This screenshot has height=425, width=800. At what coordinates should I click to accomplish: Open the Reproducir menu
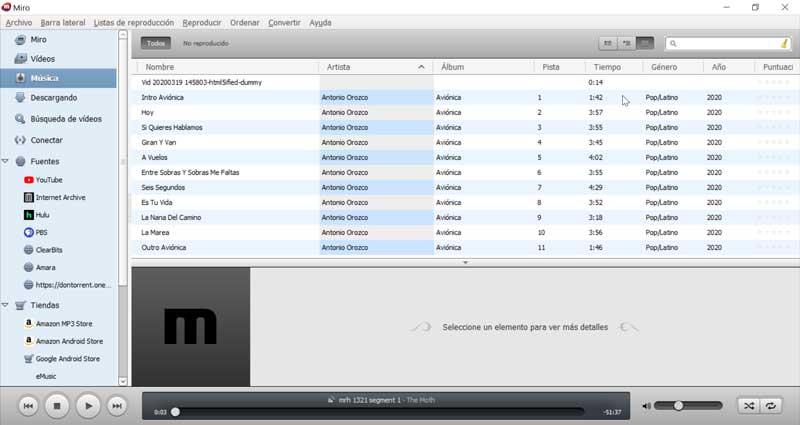pos(202,23)
